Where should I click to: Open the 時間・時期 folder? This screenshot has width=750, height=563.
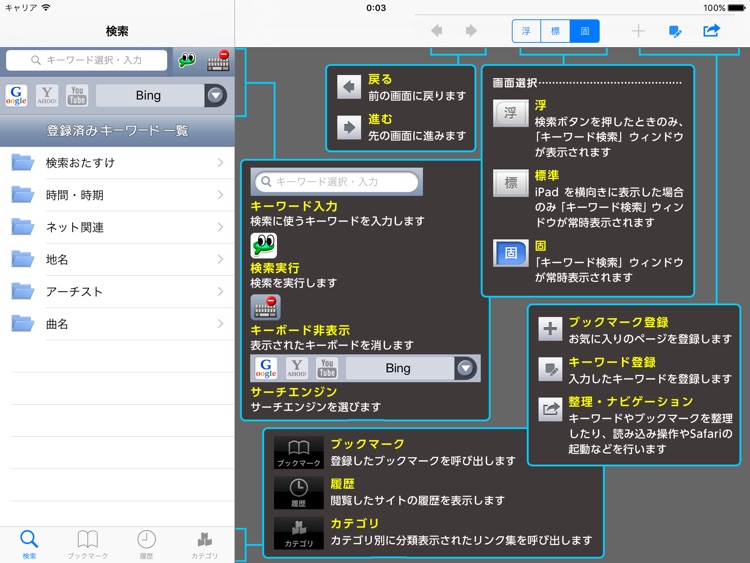(117, 195)
